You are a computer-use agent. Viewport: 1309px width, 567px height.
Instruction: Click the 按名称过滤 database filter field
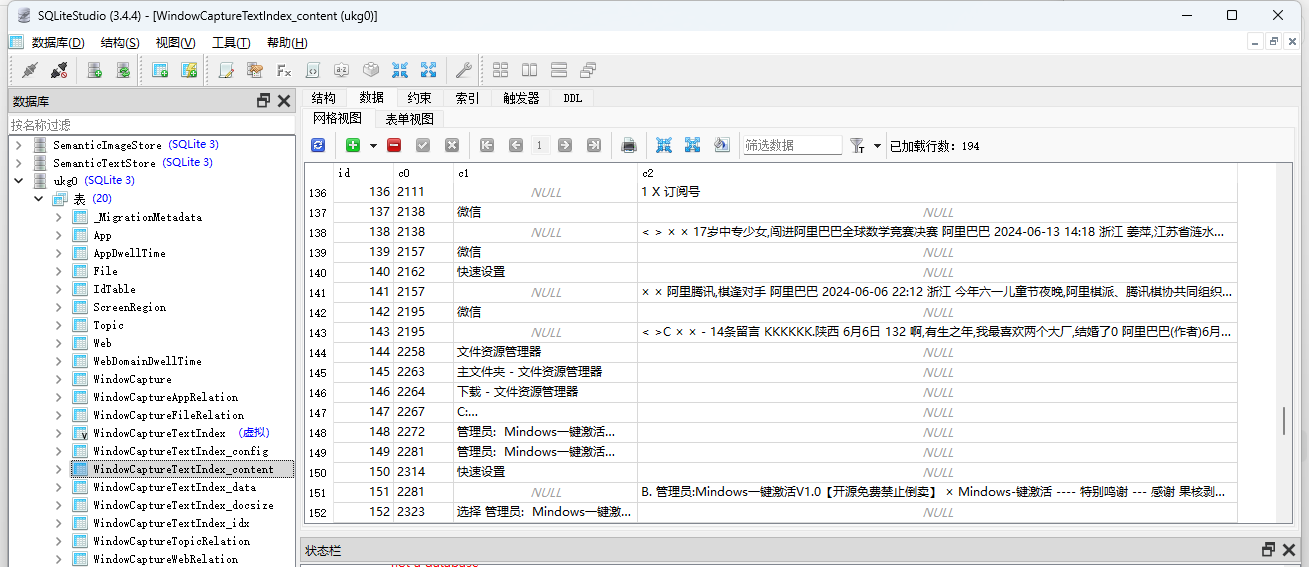(150, 125)
